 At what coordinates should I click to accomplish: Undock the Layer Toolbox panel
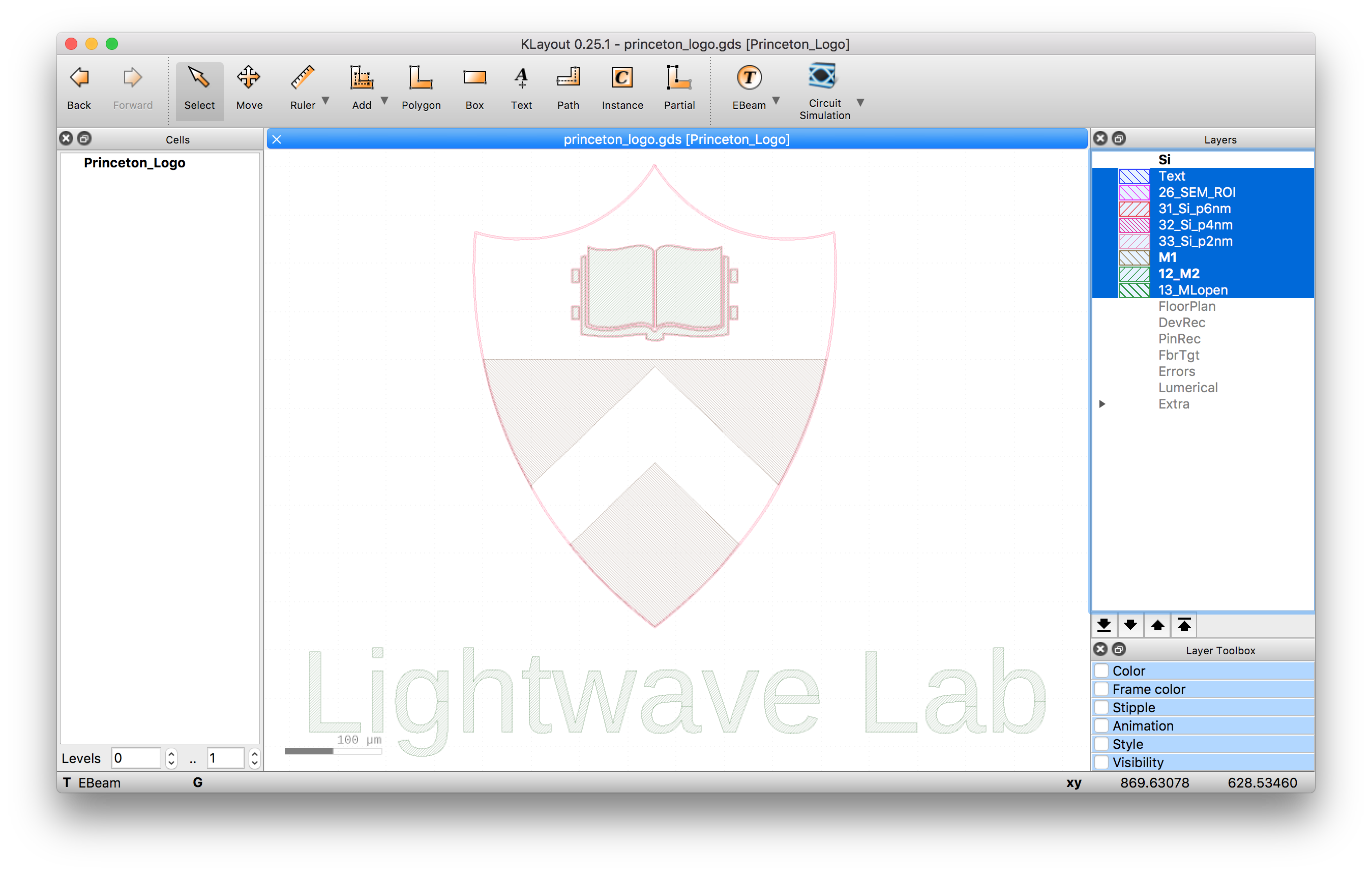(x=1119, y=649)
